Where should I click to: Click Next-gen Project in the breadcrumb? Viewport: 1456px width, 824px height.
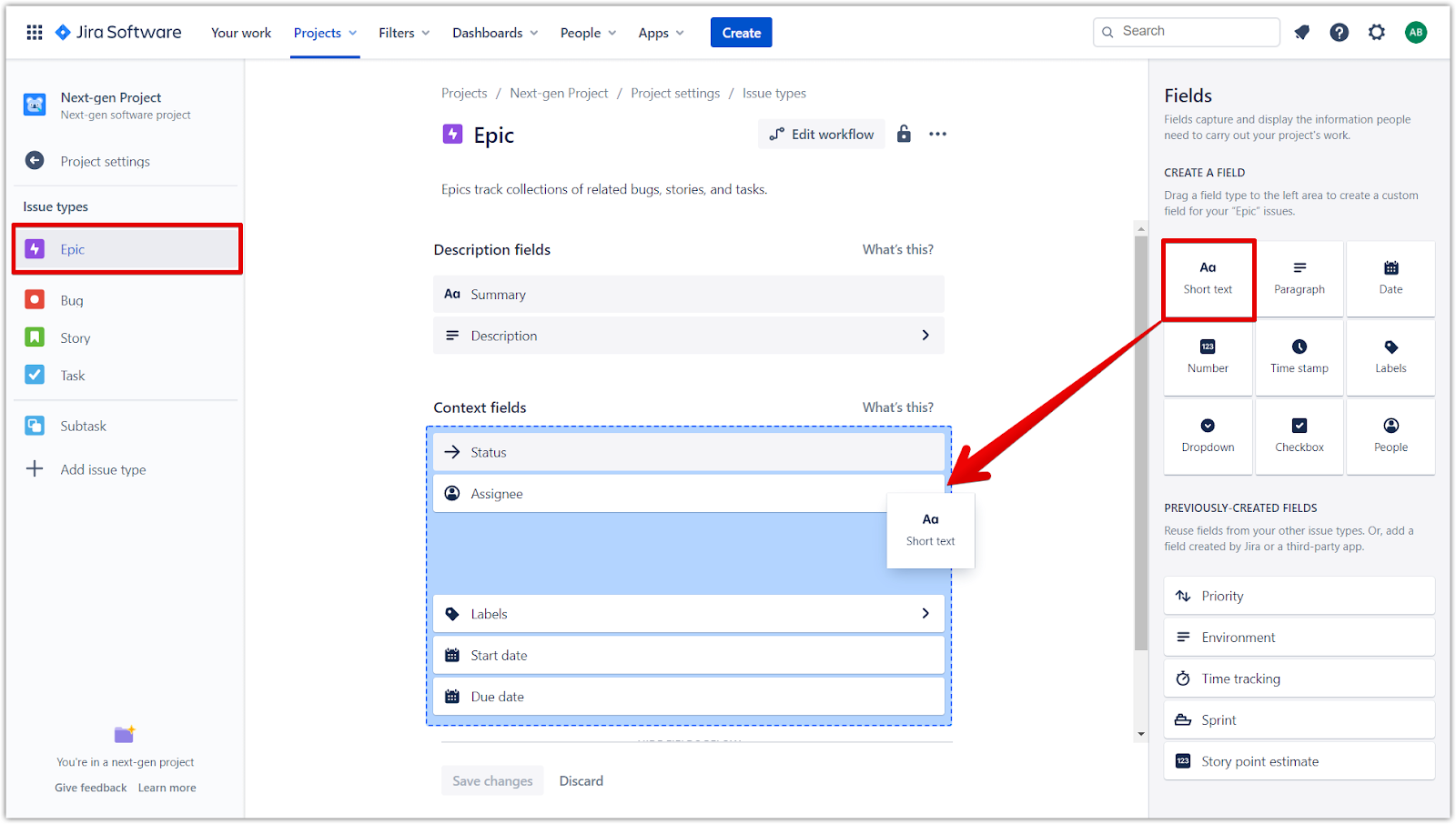coord(559,93)
